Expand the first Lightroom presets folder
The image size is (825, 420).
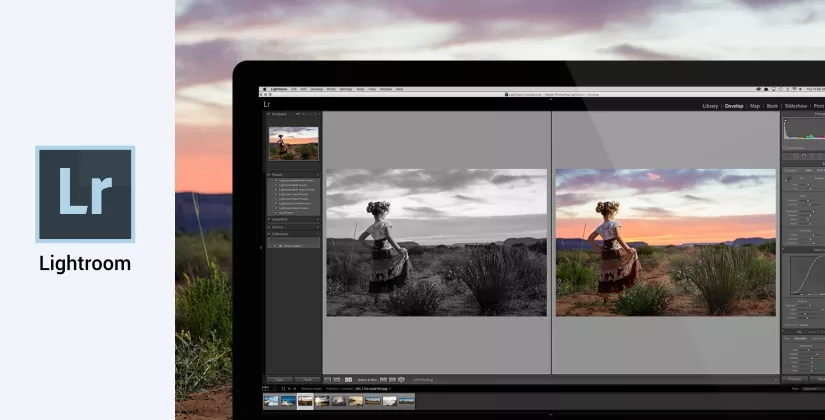(274, 181)
